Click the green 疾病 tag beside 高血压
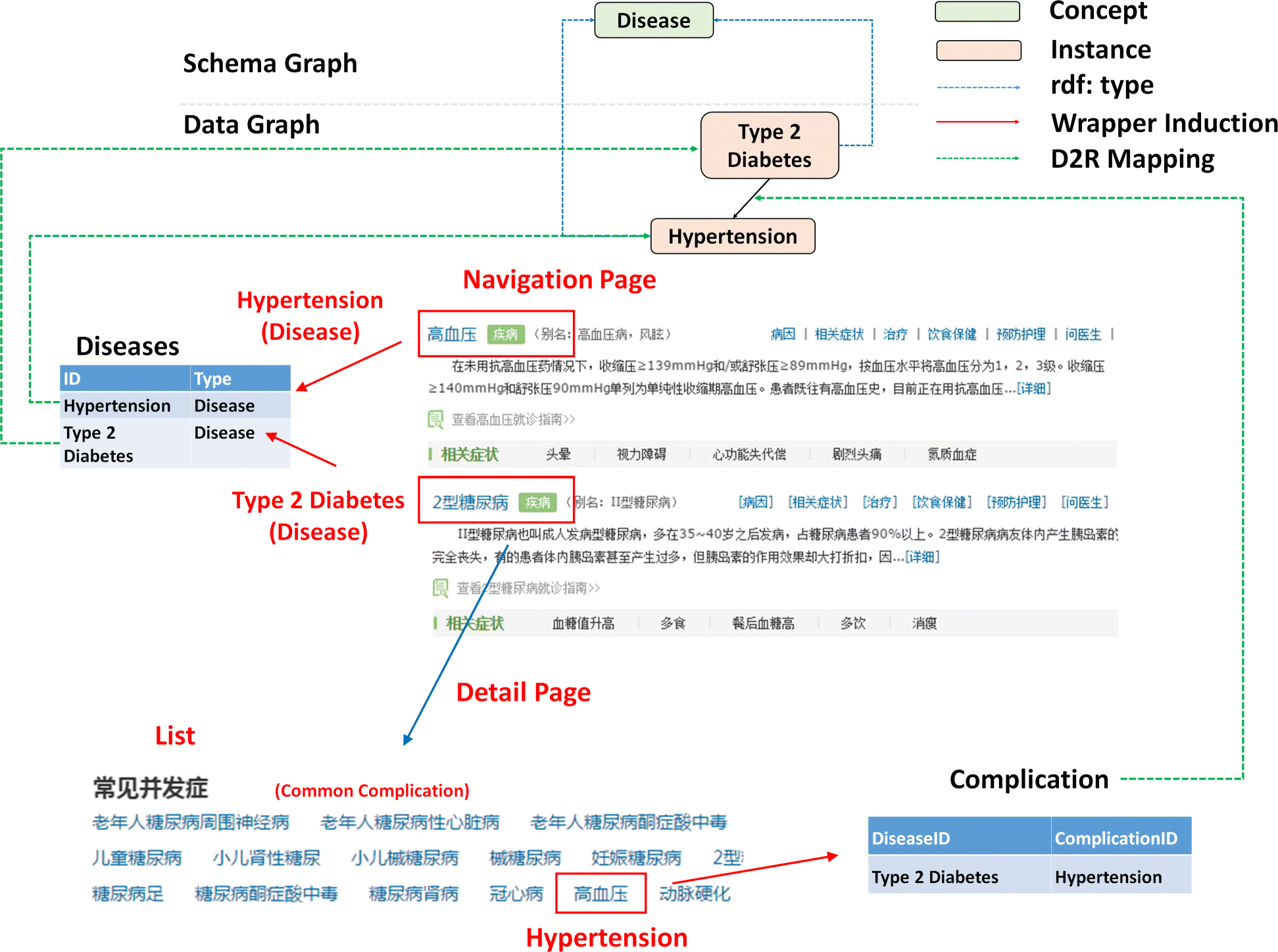This screenshot has height=952, width=1278. [x=505, y=334]
